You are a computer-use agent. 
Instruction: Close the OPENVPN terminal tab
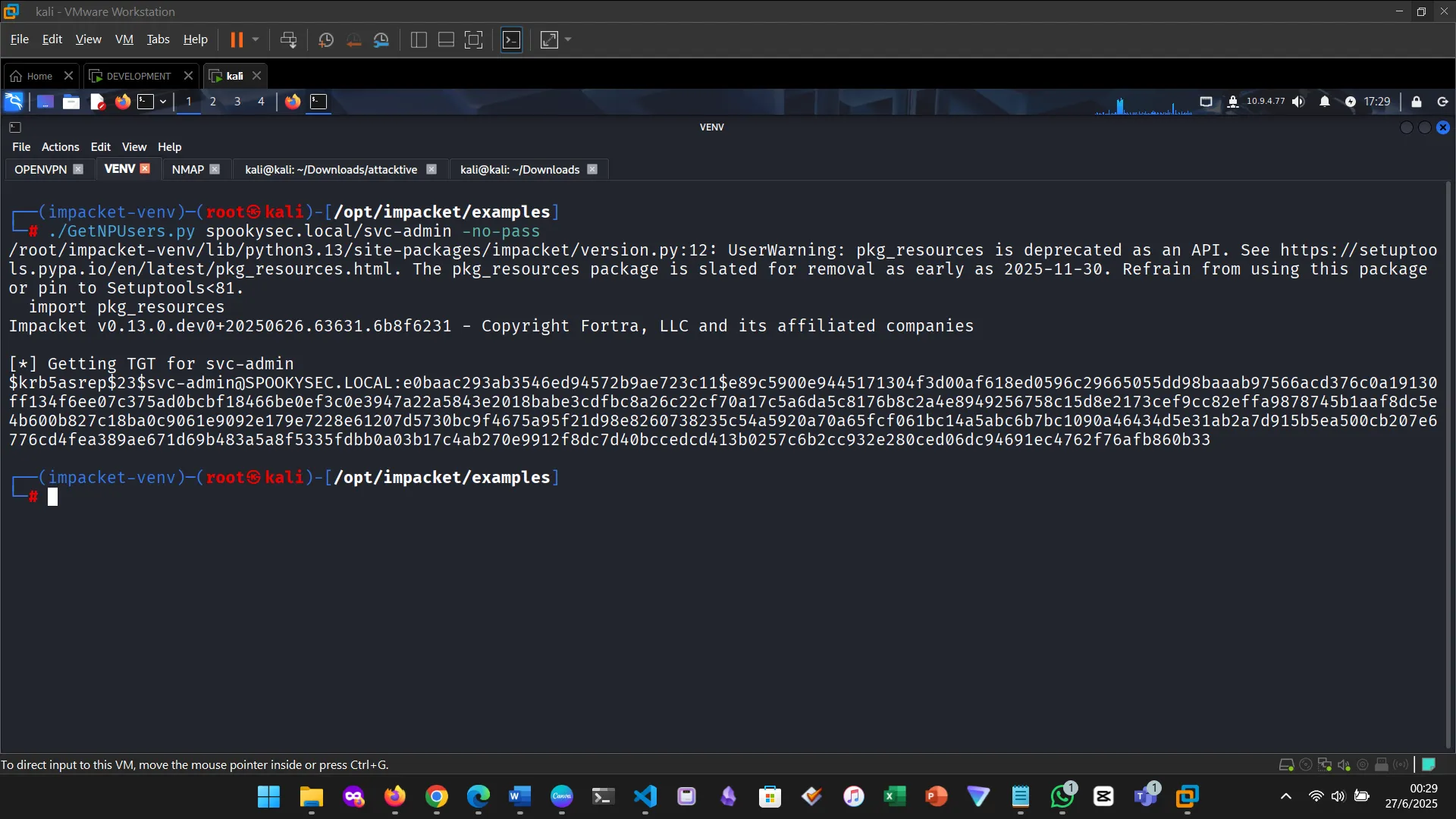[x=79, y=169]
